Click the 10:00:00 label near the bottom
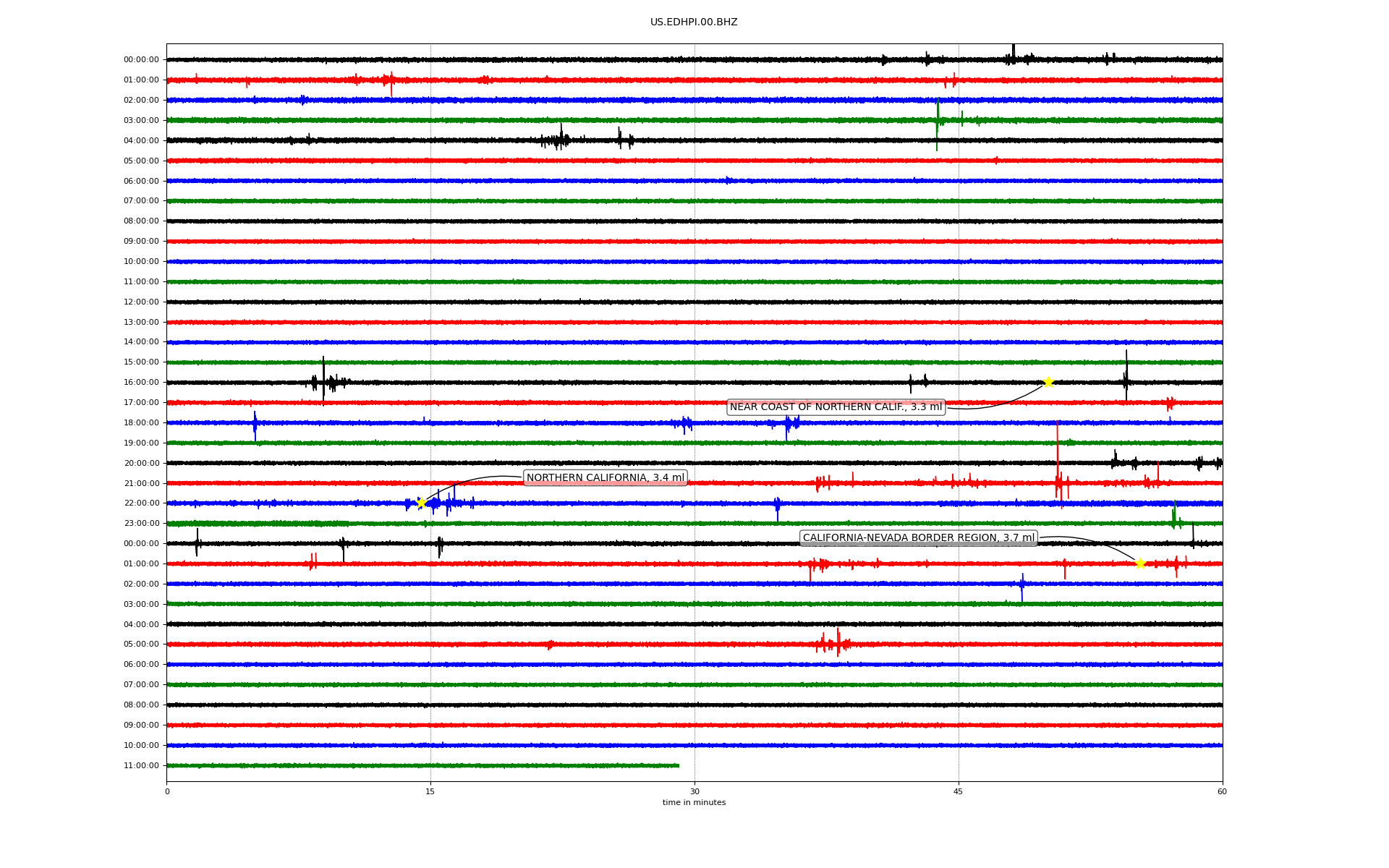Viewport: 1389px width, 868px height. [141, 745]
